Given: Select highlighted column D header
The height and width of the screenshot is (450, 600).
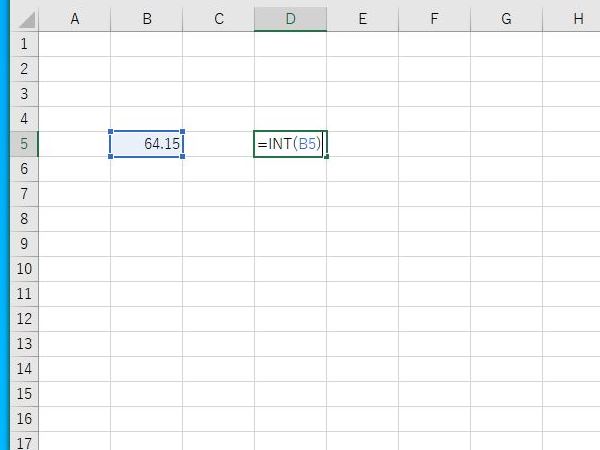Looking at the screenshot, I should coord(290,19).
